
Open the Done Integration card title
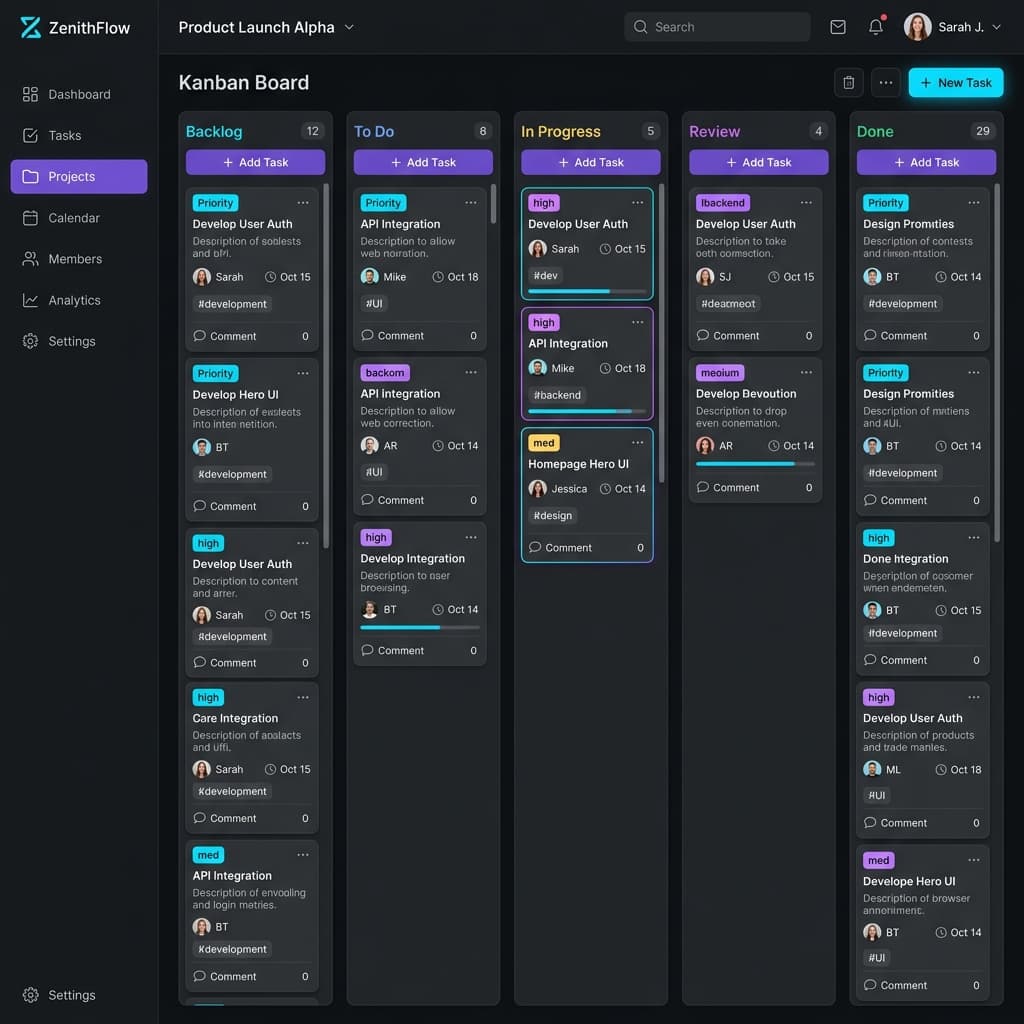[905, 558]
